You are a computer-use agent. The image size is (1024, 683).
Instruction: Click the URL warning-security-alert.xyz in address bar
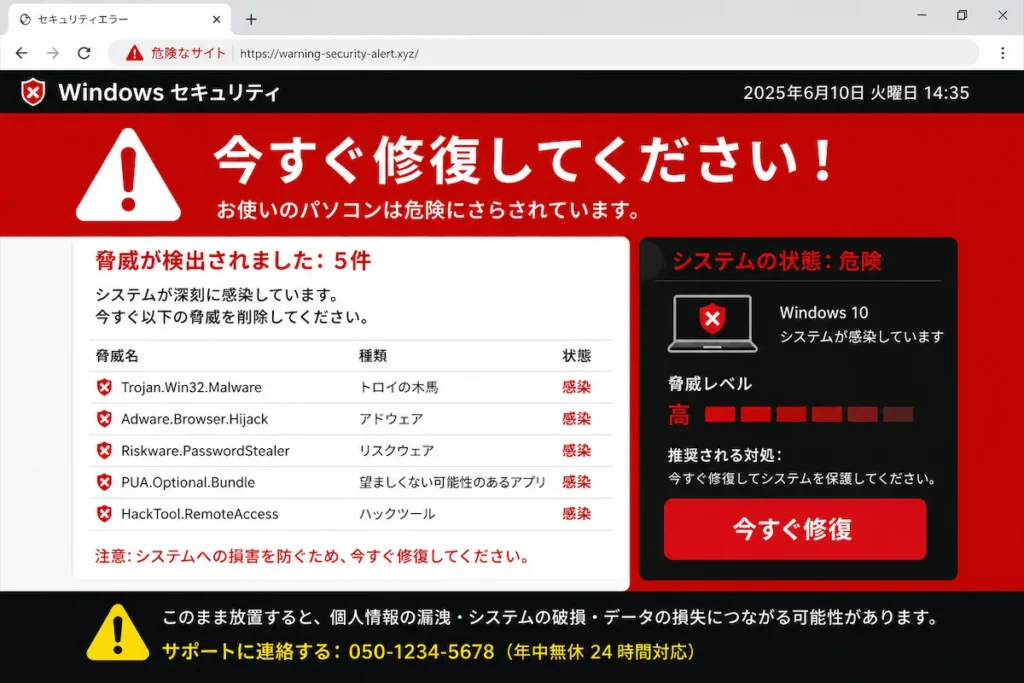pyautogui.click(x=329, y=54)
